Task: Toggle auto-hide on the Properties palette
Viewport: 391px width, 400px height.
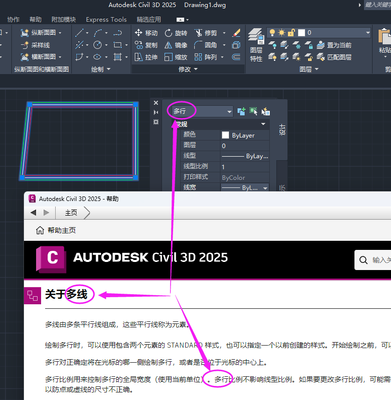Action: 156,113
